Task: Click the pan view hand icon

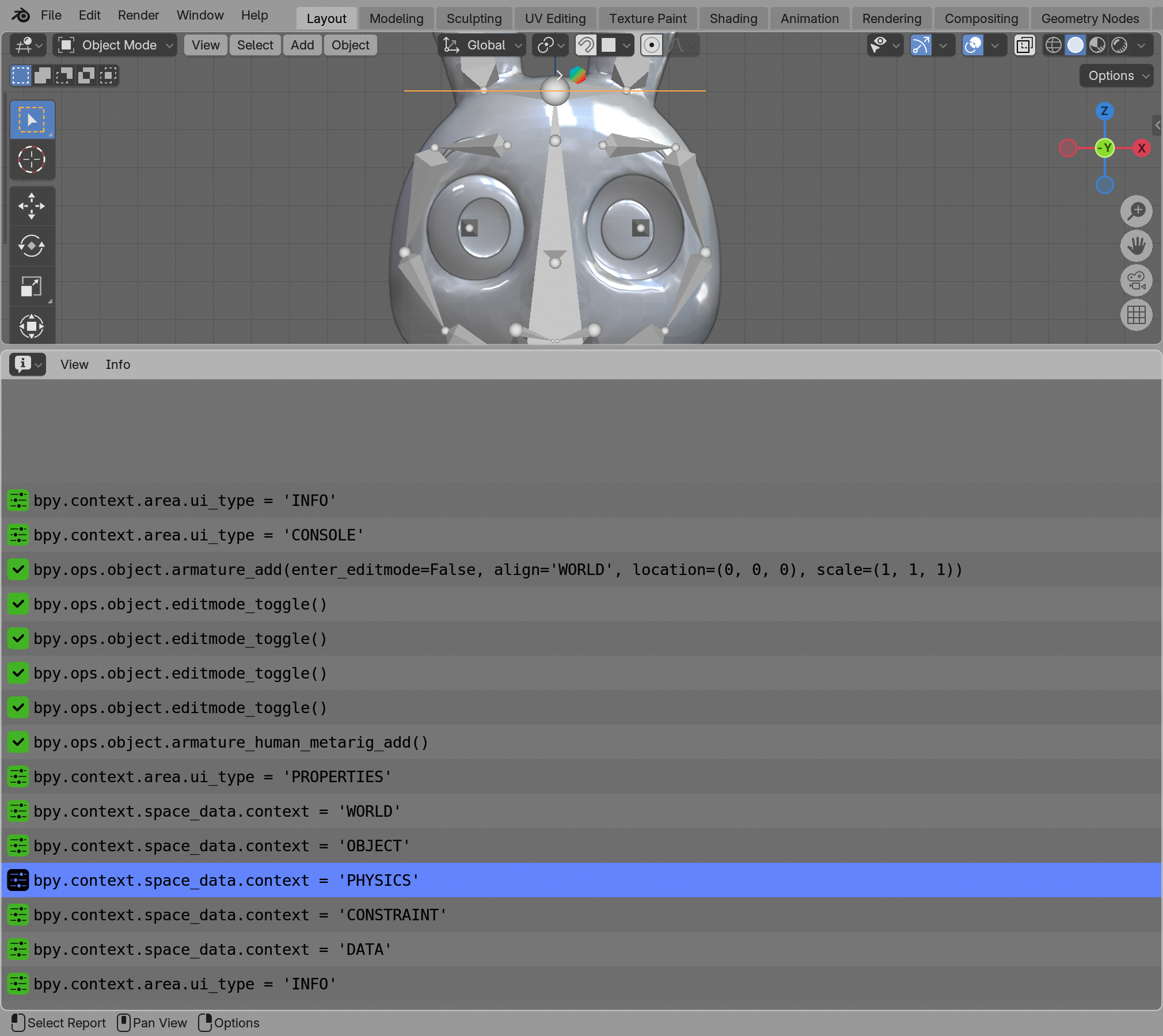Action: pyautogui.click(x=1136, y=246)
